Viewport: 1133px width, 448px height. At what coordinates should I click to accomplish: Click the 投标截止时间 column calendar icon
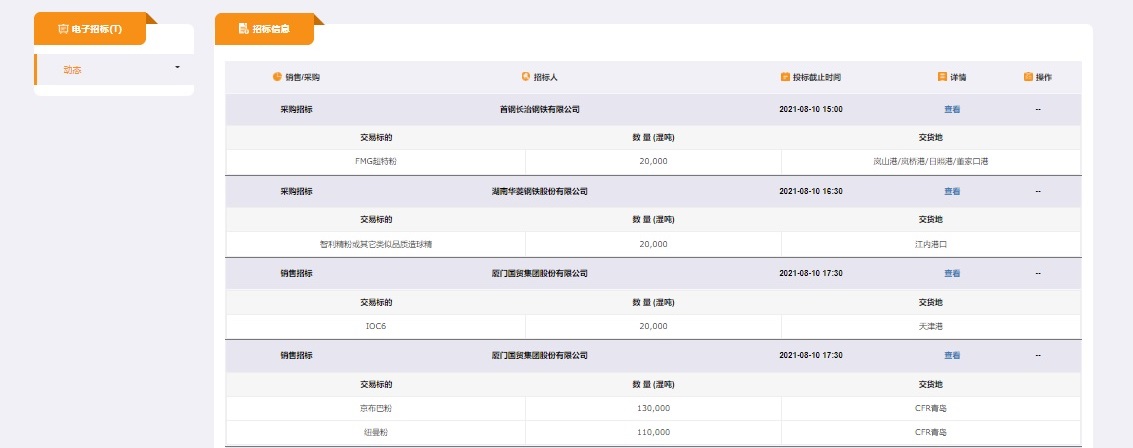pyautogui.click(x=785, y=77)
